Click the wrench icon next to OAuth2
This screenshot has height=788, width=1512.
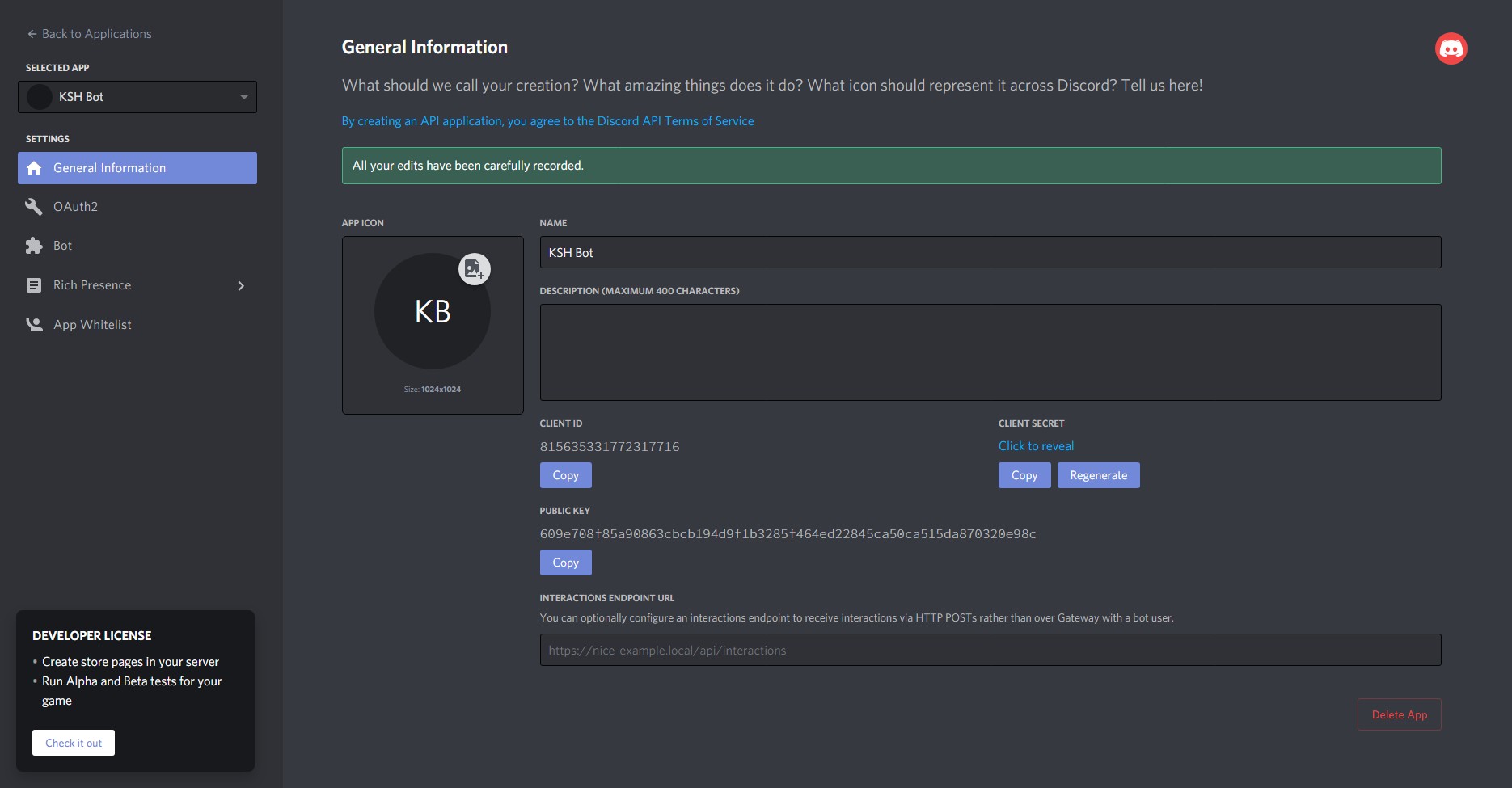[34, 207]
